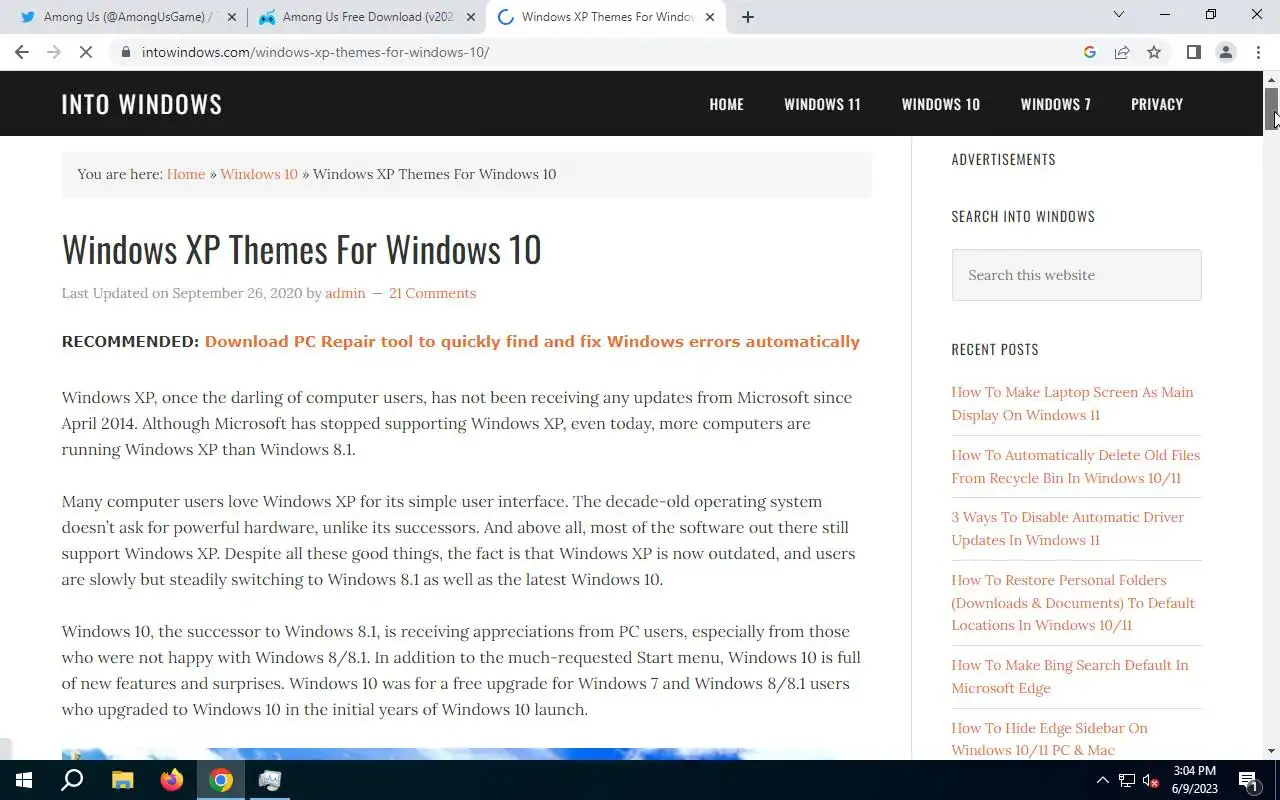Jump to 21 Comments

tap(432, 293)
